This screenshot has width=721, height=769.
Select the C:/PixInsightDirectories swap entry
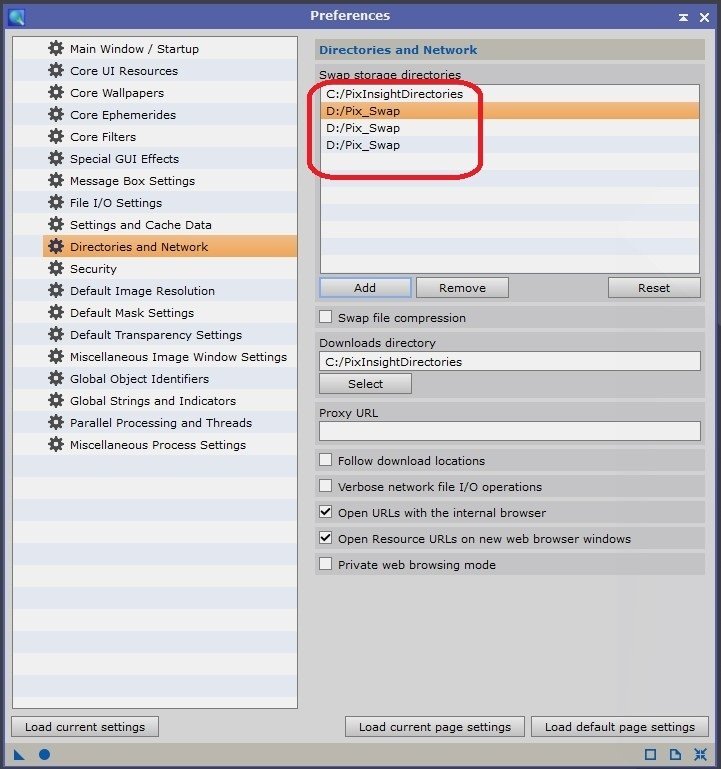(510, 94)
